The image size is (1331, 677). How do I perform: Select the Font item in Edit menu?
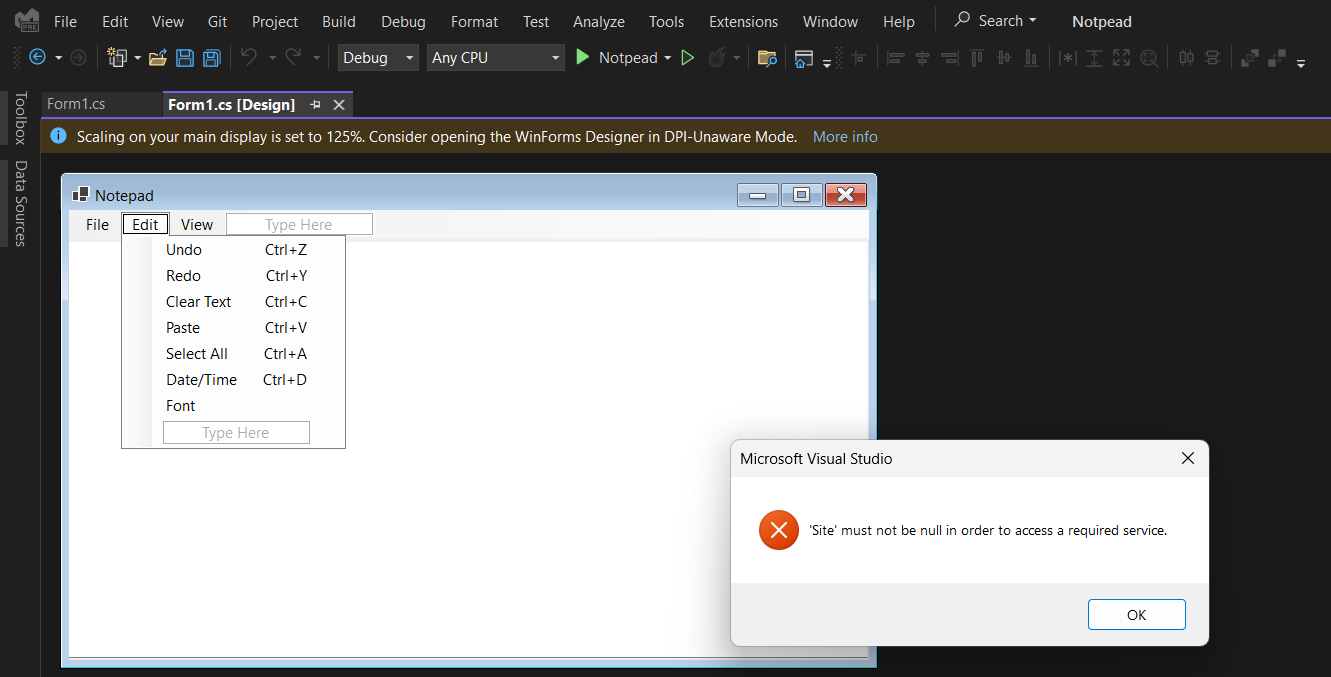click(x=234, y=406)
